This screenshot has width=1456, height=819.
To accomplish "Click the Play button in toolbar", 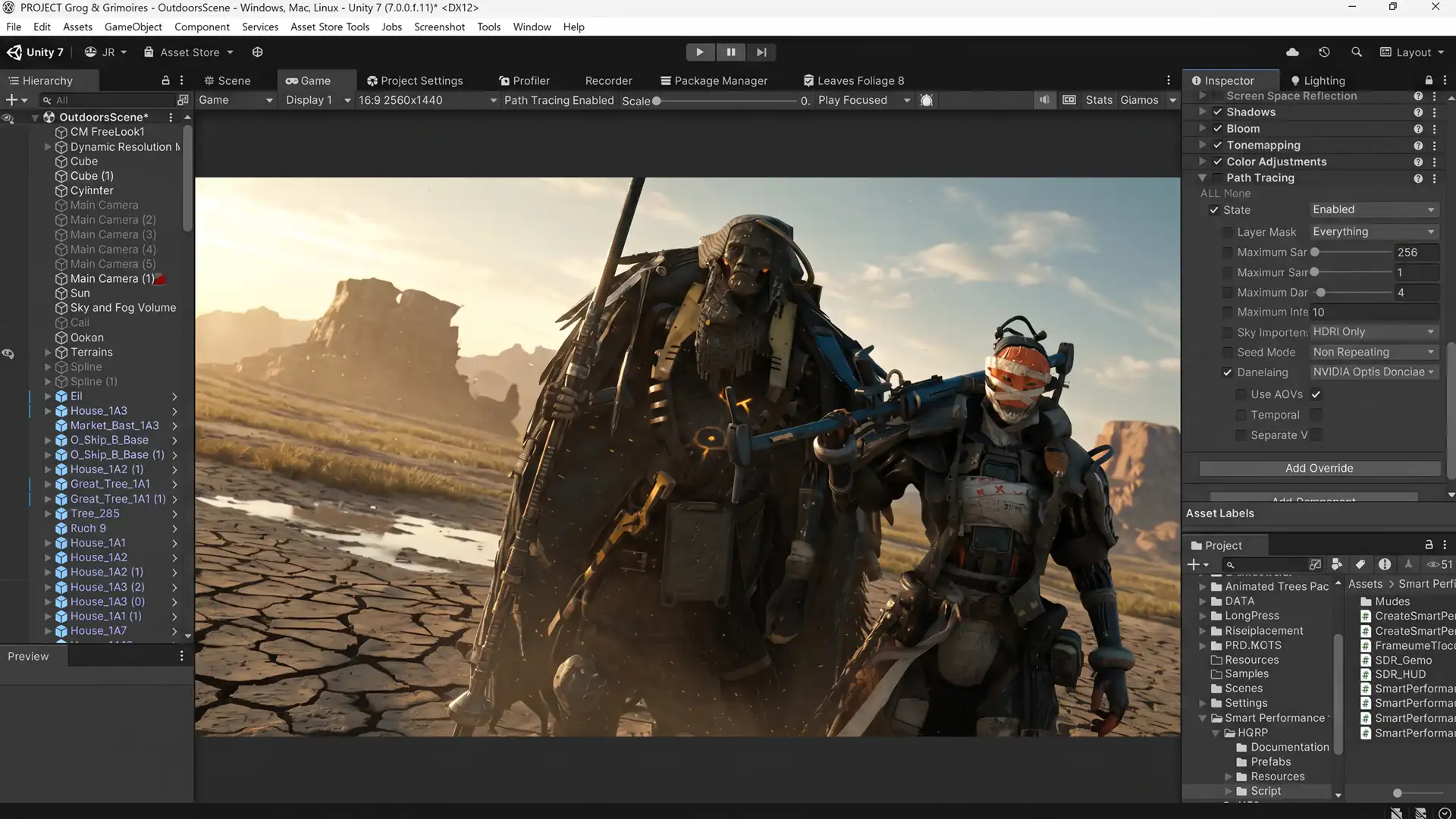I will click(699, 52).
